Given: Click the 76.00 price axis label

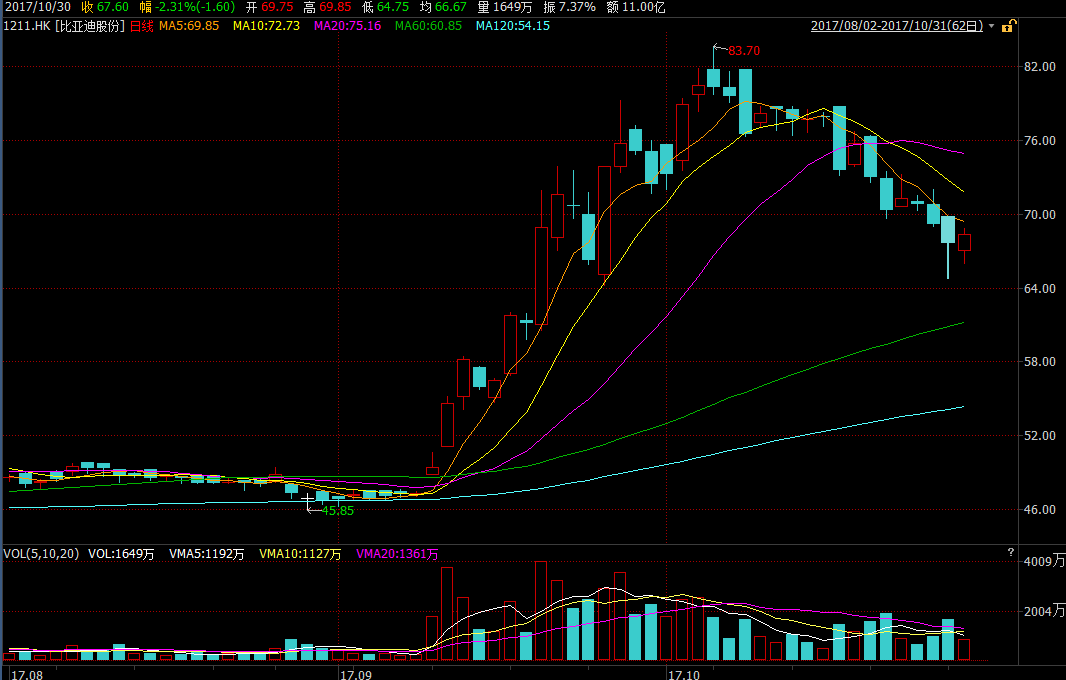Looking at the screenshot, I should (1040, 141).
